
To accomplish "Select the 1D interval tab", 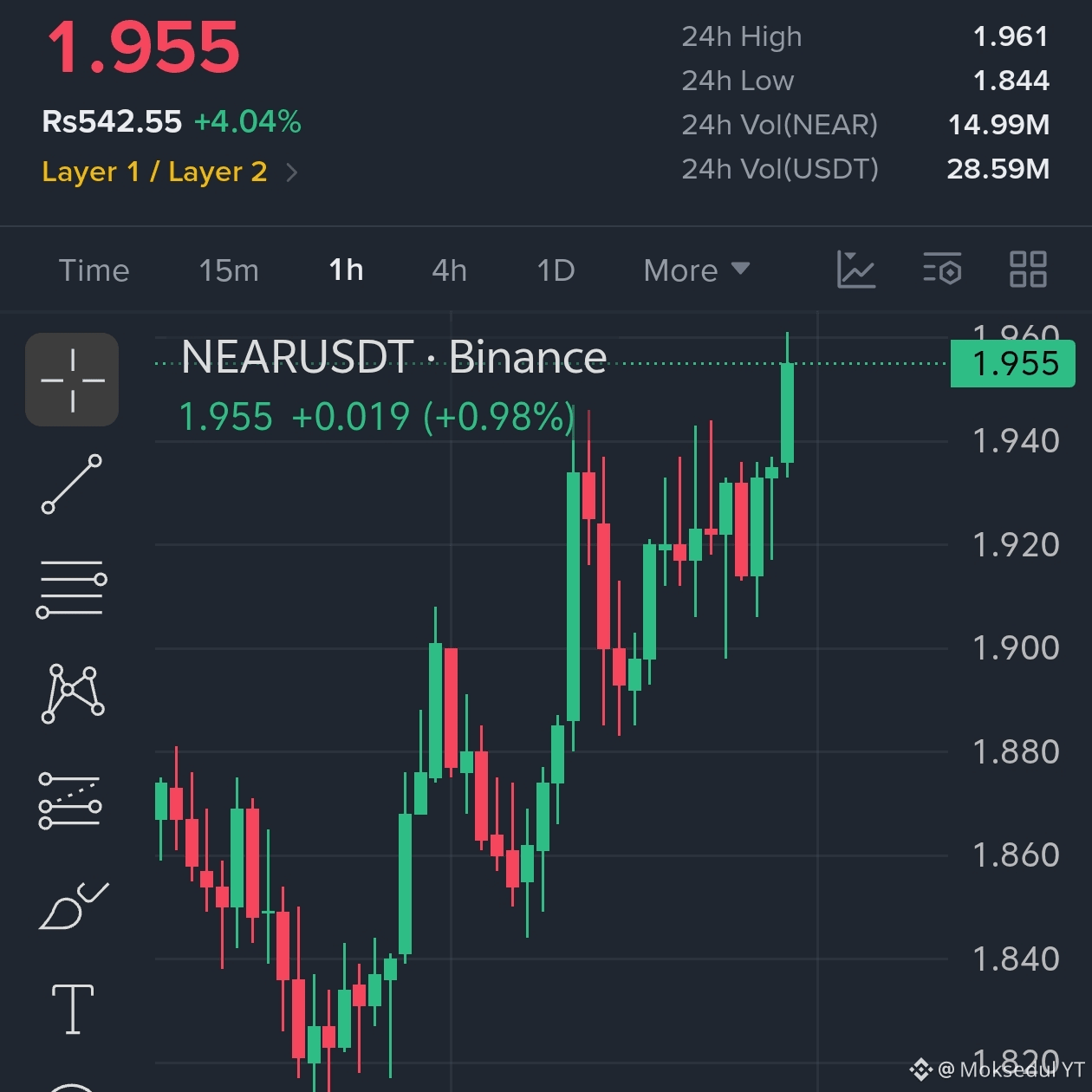I will point(556,270).
